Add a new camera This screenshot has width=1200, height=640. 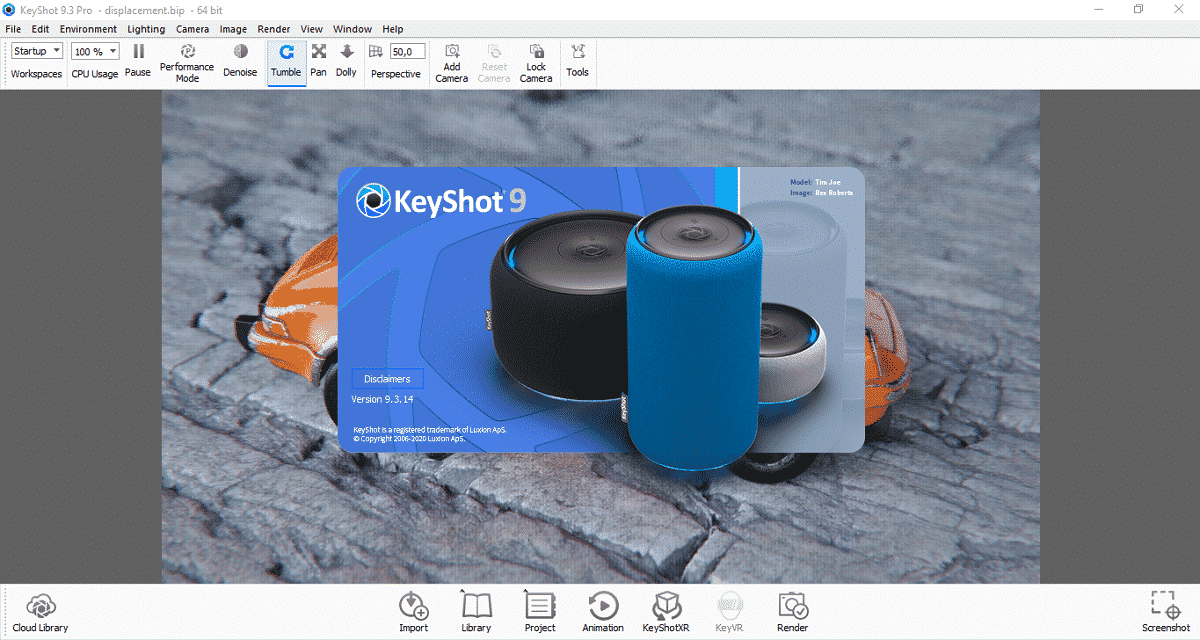pyautogui.click(x=452, y=63)
